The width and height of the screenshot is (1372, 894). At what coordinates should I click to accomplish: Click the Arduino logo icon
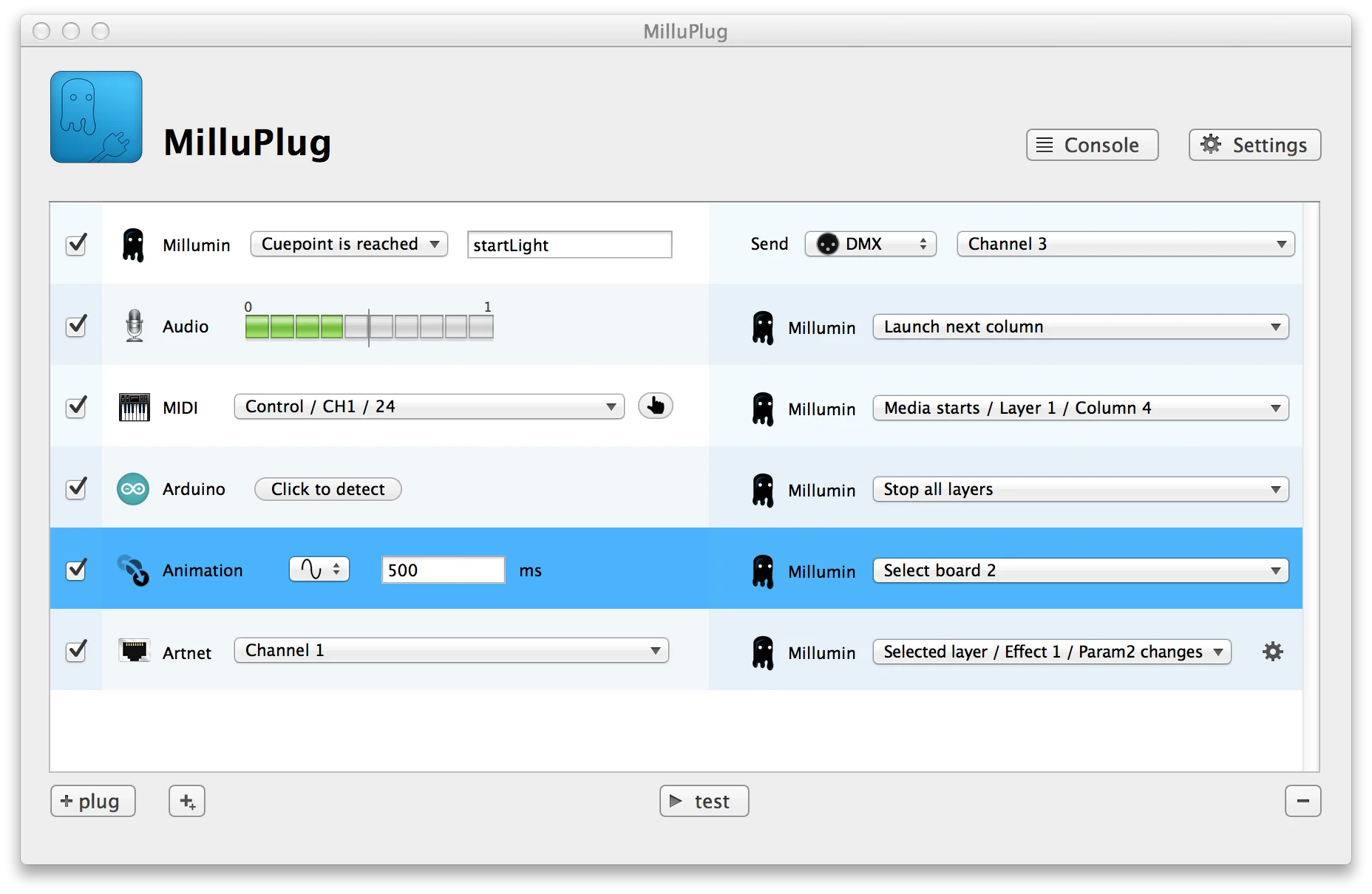click(x=133, y=488)
